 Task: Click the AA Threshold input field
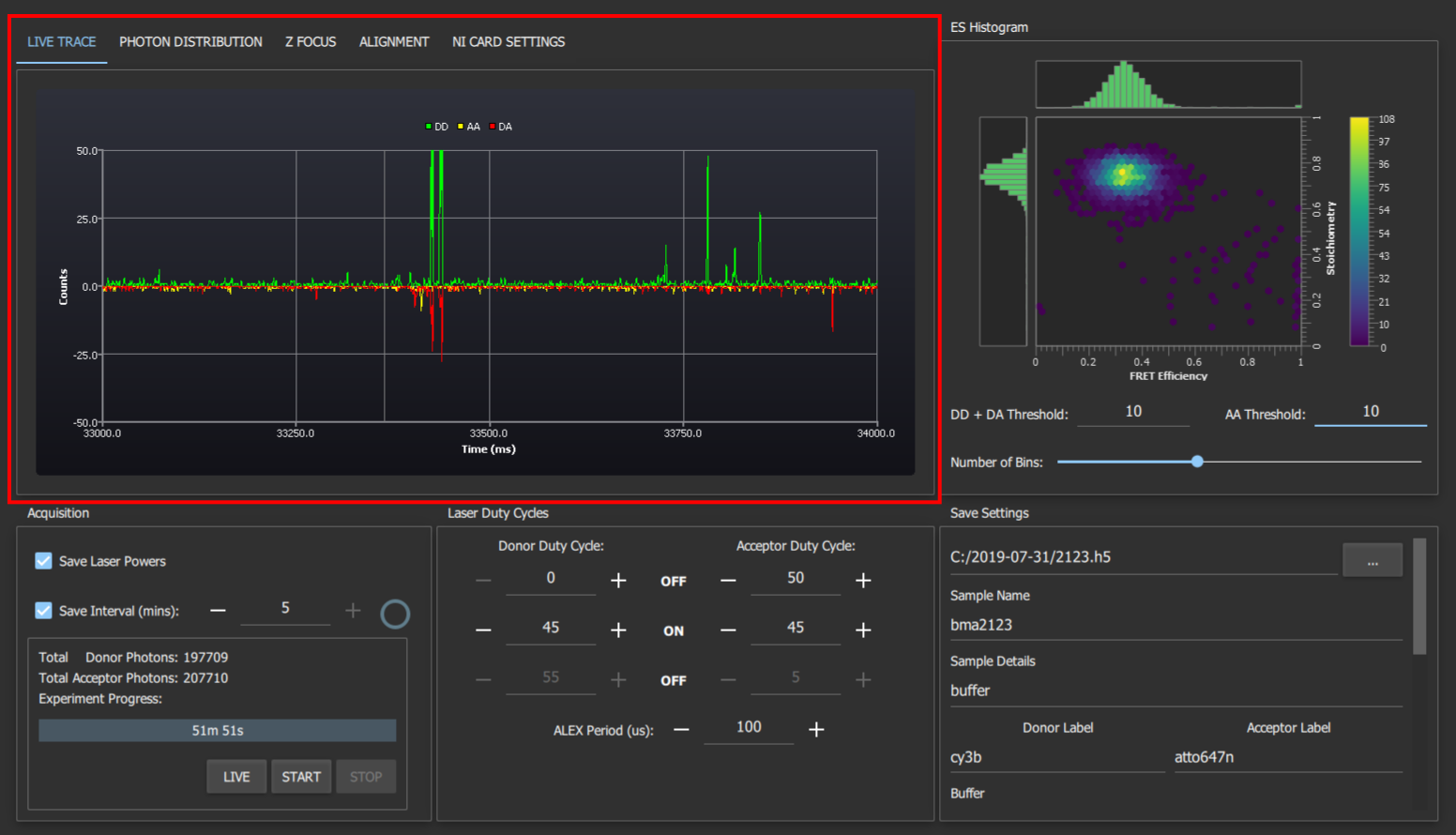tap(1371, 412)
